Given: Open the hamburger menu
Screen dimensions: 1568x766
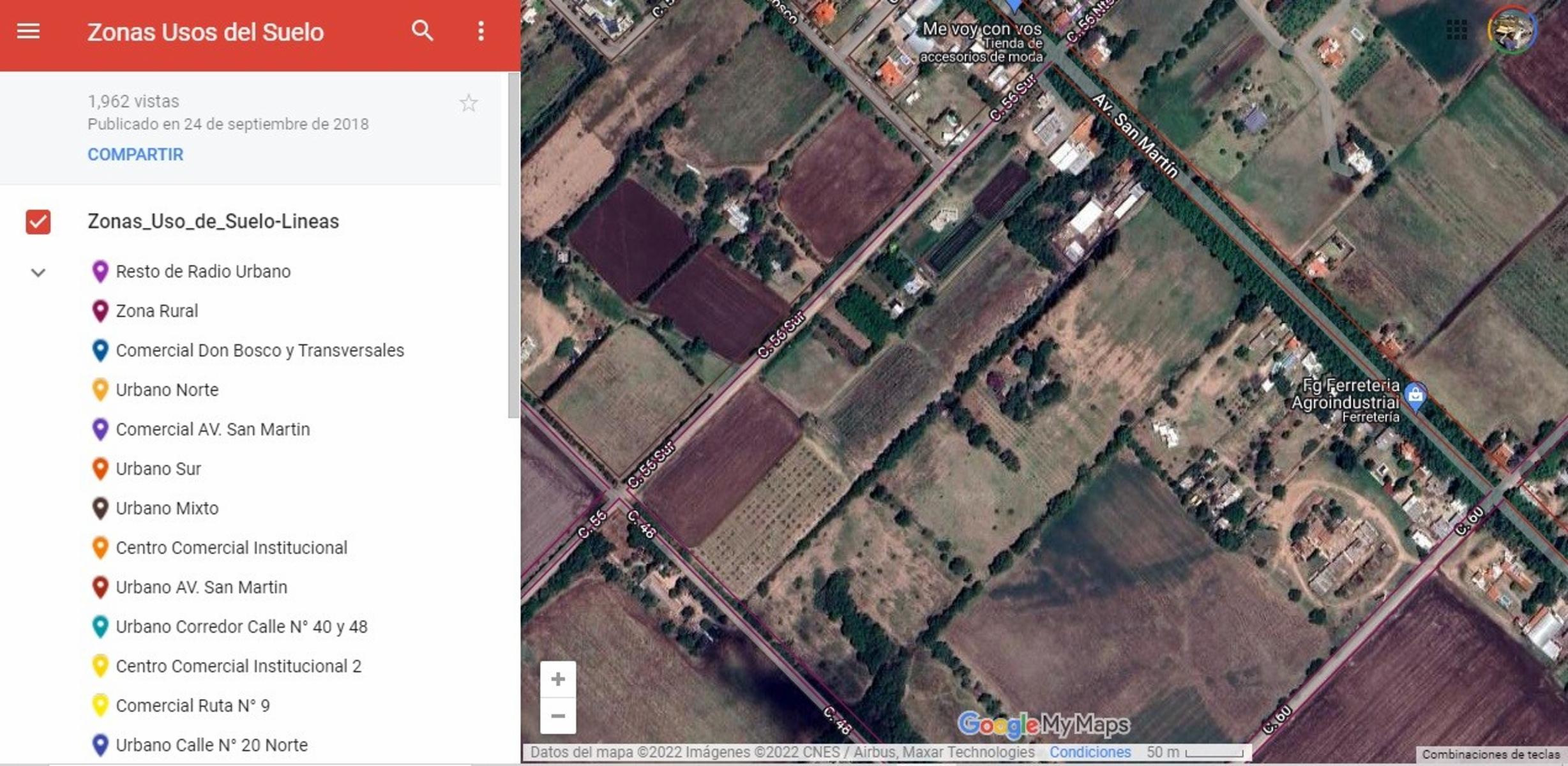Looking at the screenshot, I should [28, 31].
